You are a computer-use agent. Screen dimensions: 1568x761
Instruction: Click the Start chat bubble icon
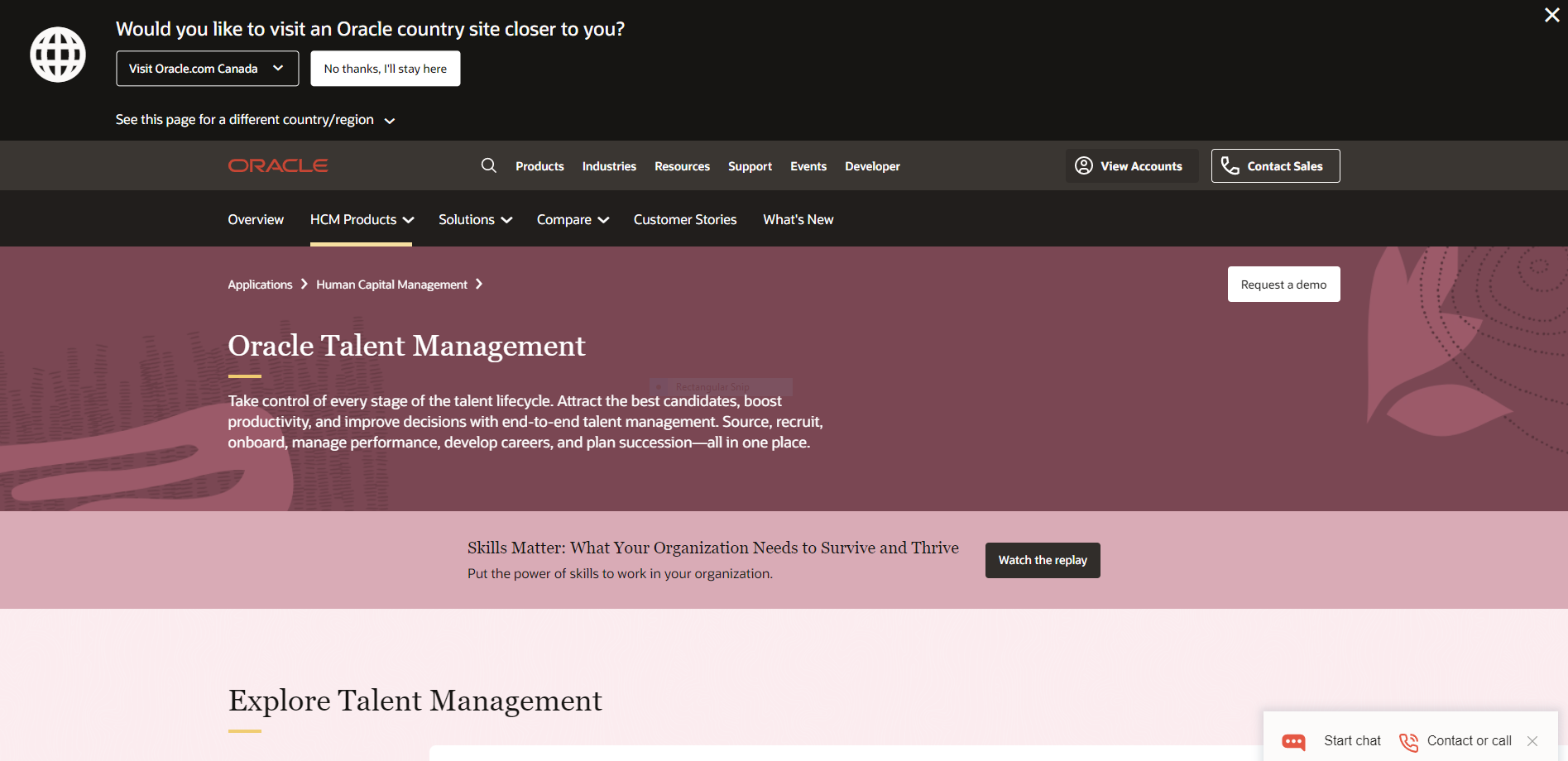click(1294, 741)
